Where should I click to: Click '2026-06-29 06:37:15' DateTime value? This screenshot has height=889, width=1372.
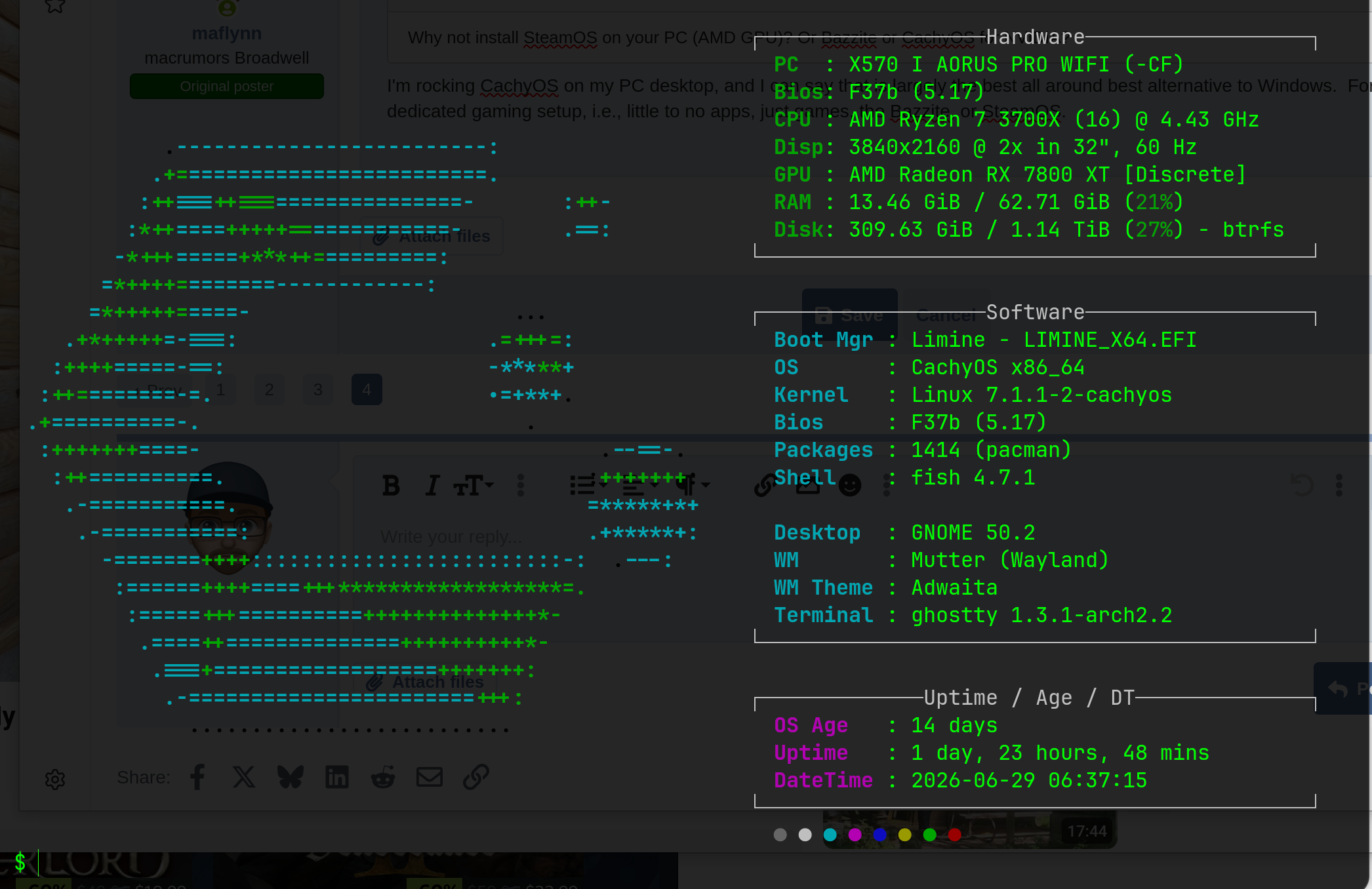click(x=1029, y=781)
